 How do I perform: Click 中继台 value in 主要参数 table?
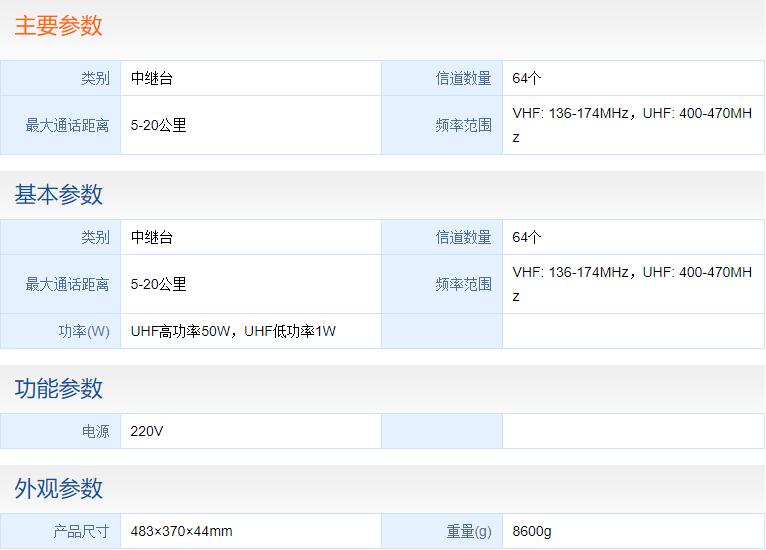point(152,78)
